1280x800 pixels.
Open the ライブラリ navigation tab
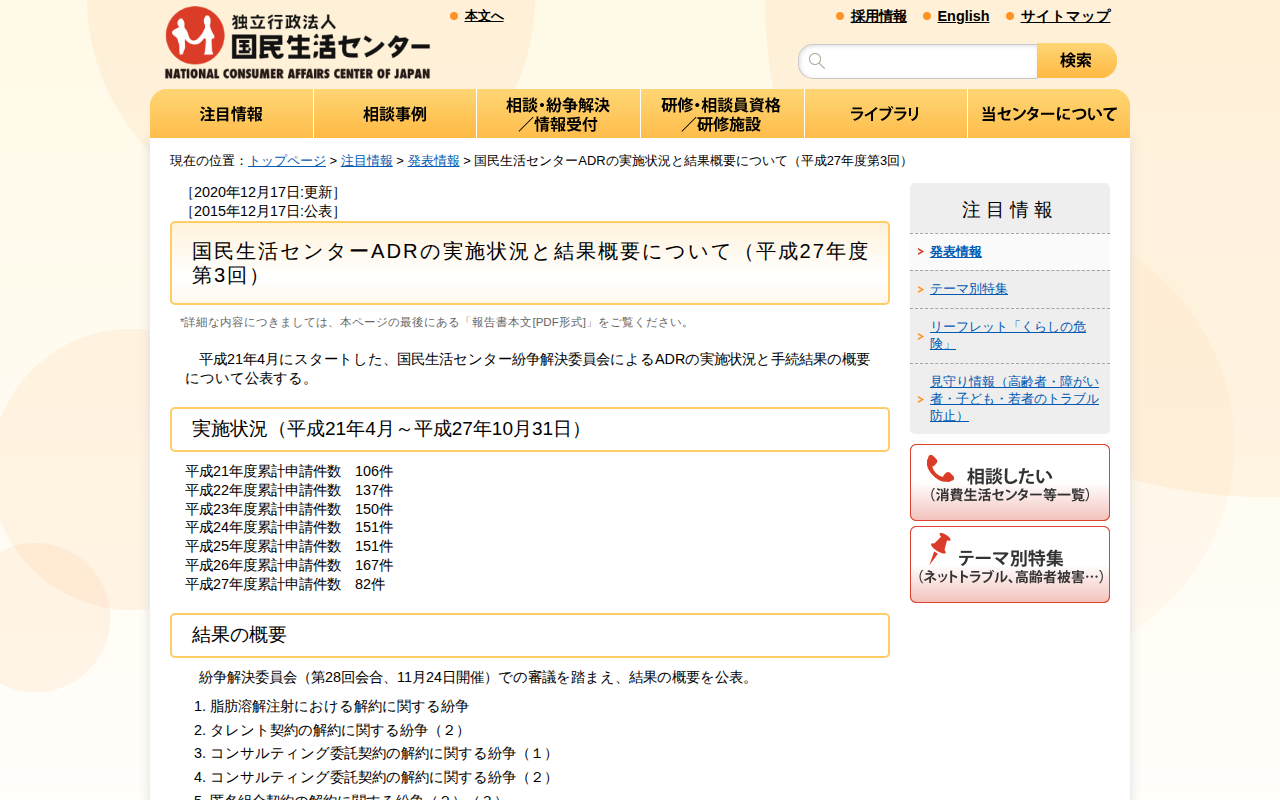(x=886, y=114)
